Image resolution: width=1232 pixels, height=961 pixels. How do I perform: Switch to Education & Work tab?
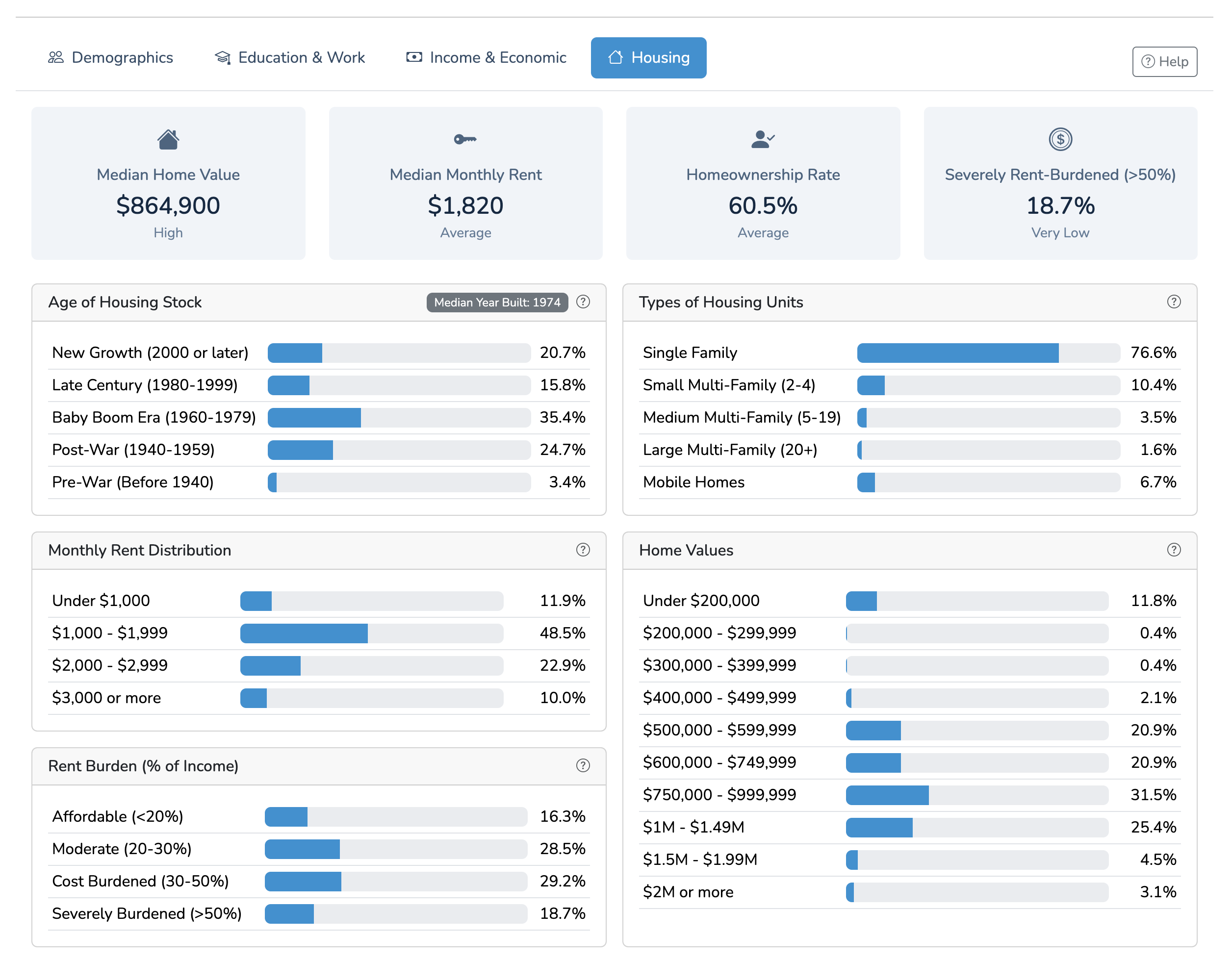(290, 57)
